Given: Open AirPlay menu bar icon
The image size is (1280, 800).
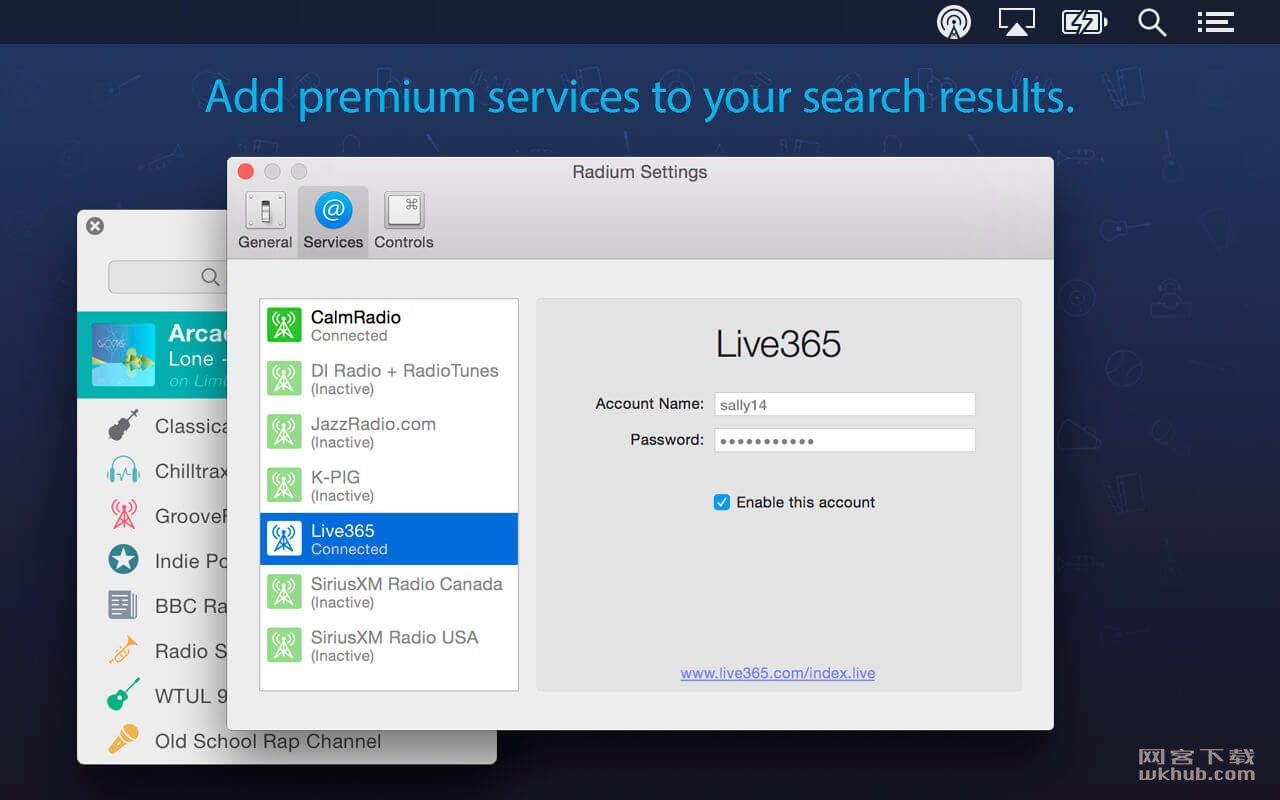Looking at the screenshot, I should (x=1017, y=22).
